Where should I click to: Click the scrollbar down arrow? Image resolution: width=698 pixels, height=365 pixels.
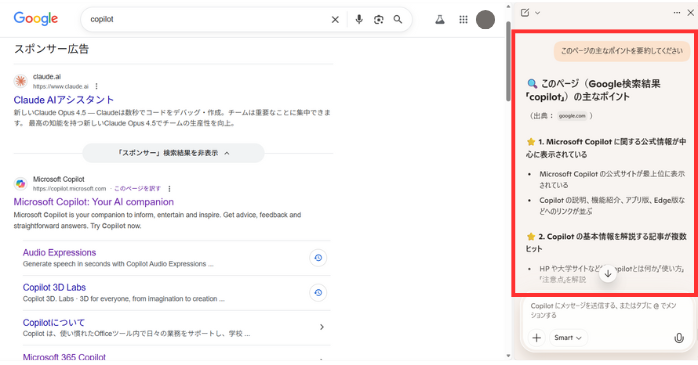pos(508,356)
